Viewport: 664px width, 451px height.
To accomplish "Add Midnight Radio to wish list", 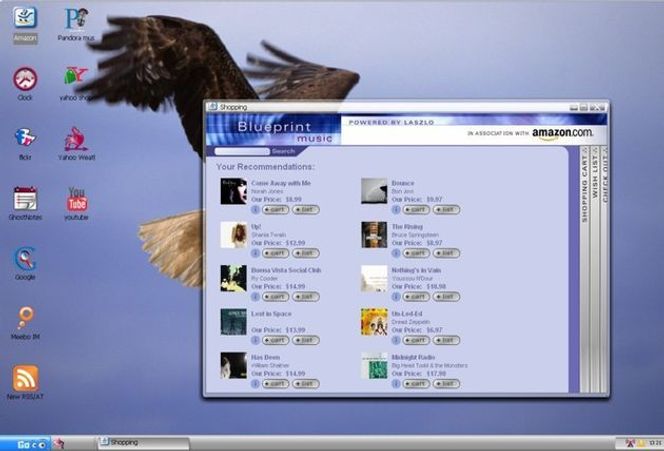I will (x=446, y=384).
